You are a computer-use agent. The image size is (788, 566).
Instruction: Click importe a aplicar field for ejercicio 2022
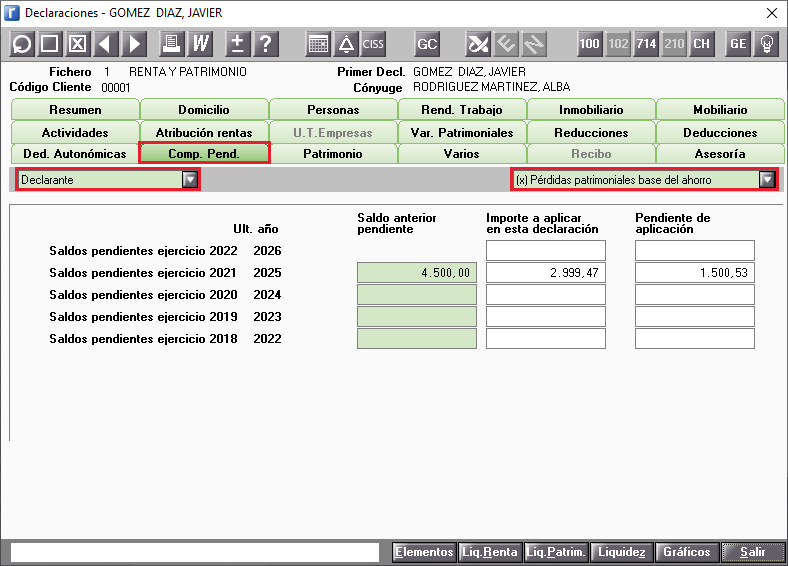point(546,250)
